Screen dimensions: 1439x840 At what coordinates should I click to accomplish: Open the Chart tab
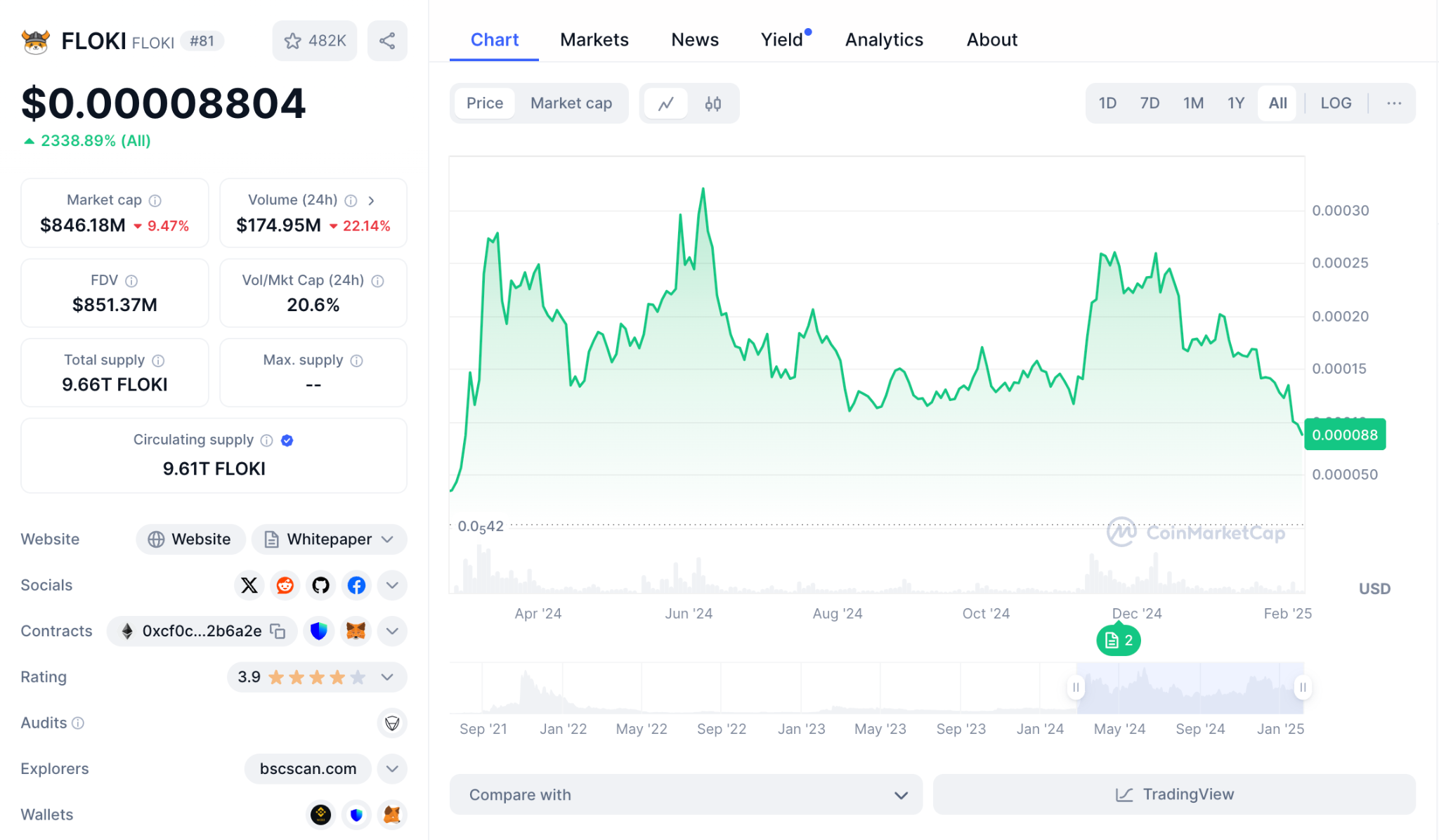494,40
